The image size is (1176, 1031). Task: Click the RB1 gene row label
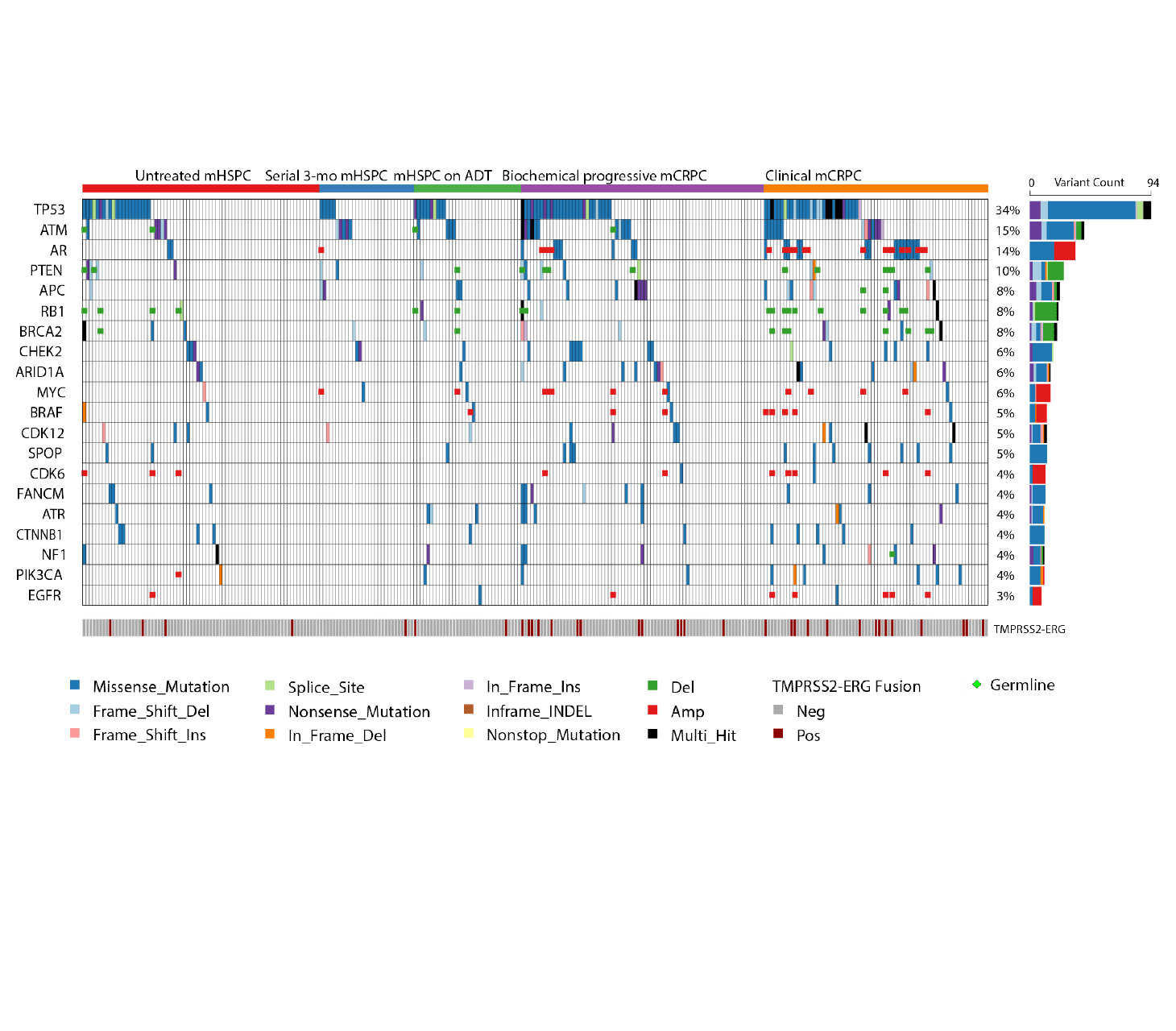[52, 312]
